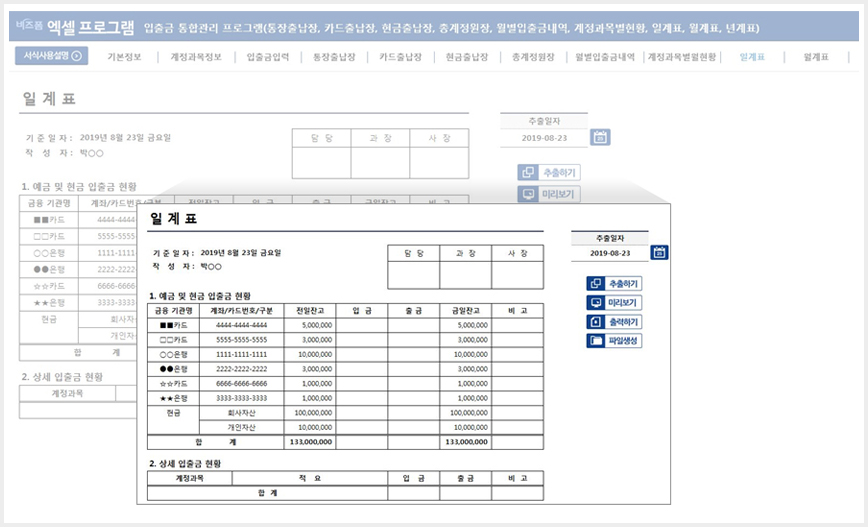Switch to the 통장출납장 tab

[x=334, y=57]
